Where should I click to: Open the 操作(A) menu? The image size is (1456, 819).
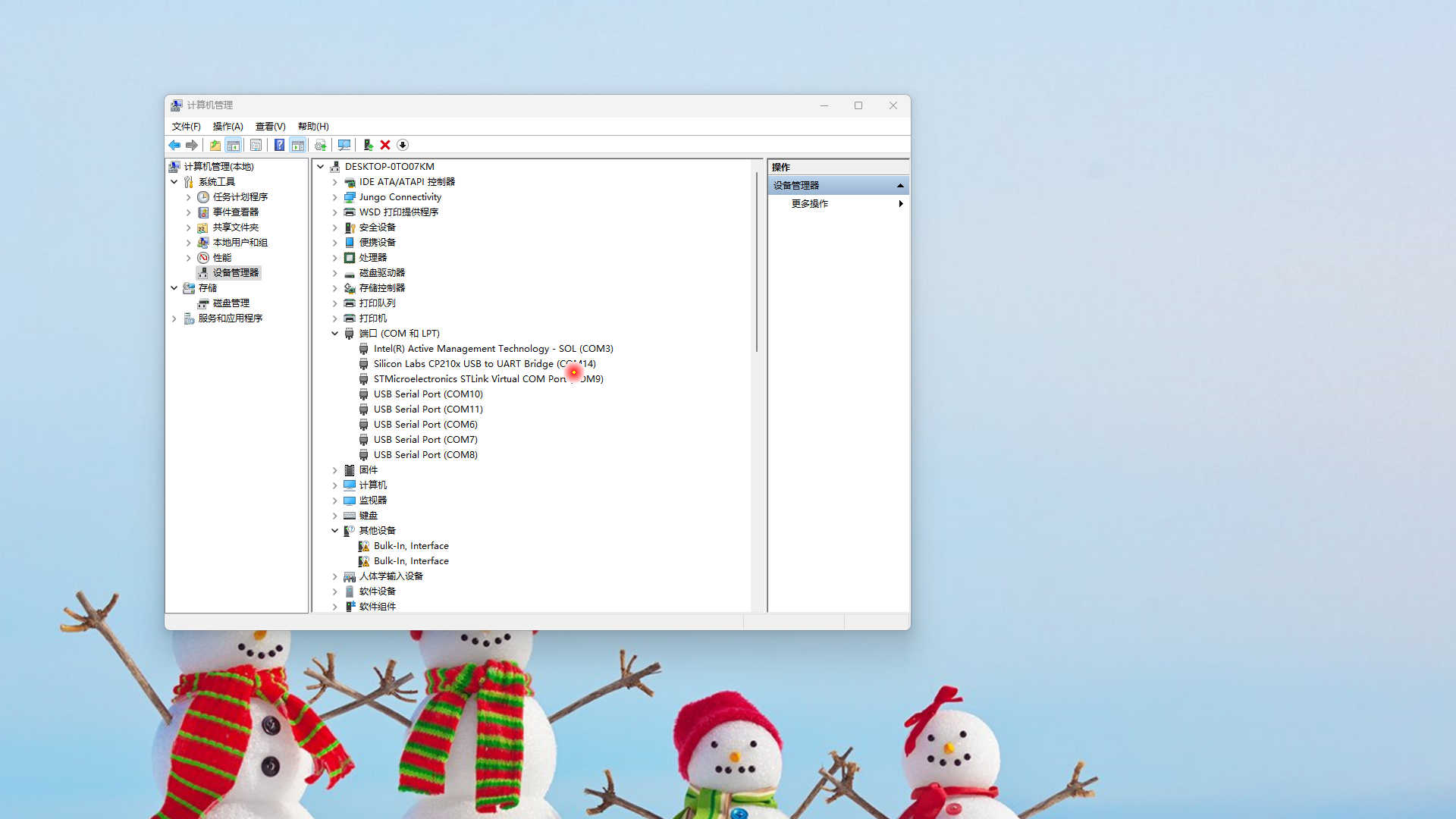click(227, 127)
